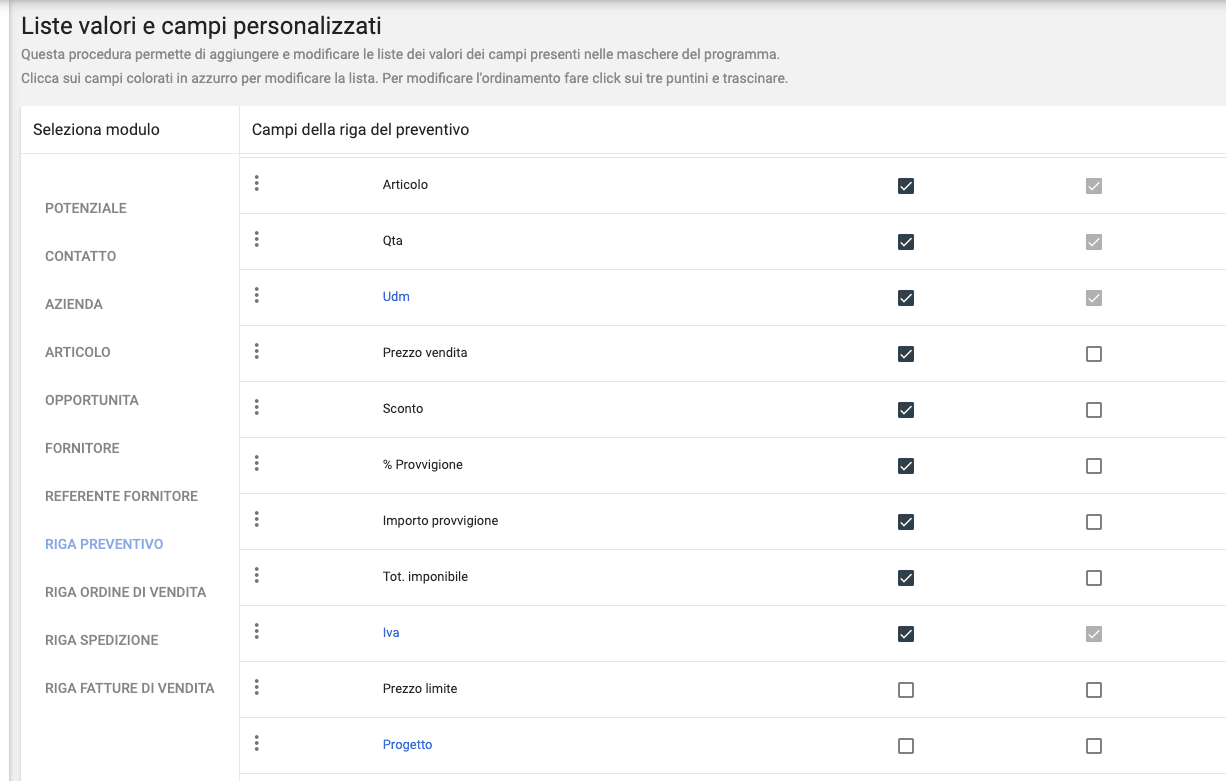Choose RIGA FATTURE DI VENDITA module
Viewport: 1226px width, 781px height.
[x=129, y=688]
